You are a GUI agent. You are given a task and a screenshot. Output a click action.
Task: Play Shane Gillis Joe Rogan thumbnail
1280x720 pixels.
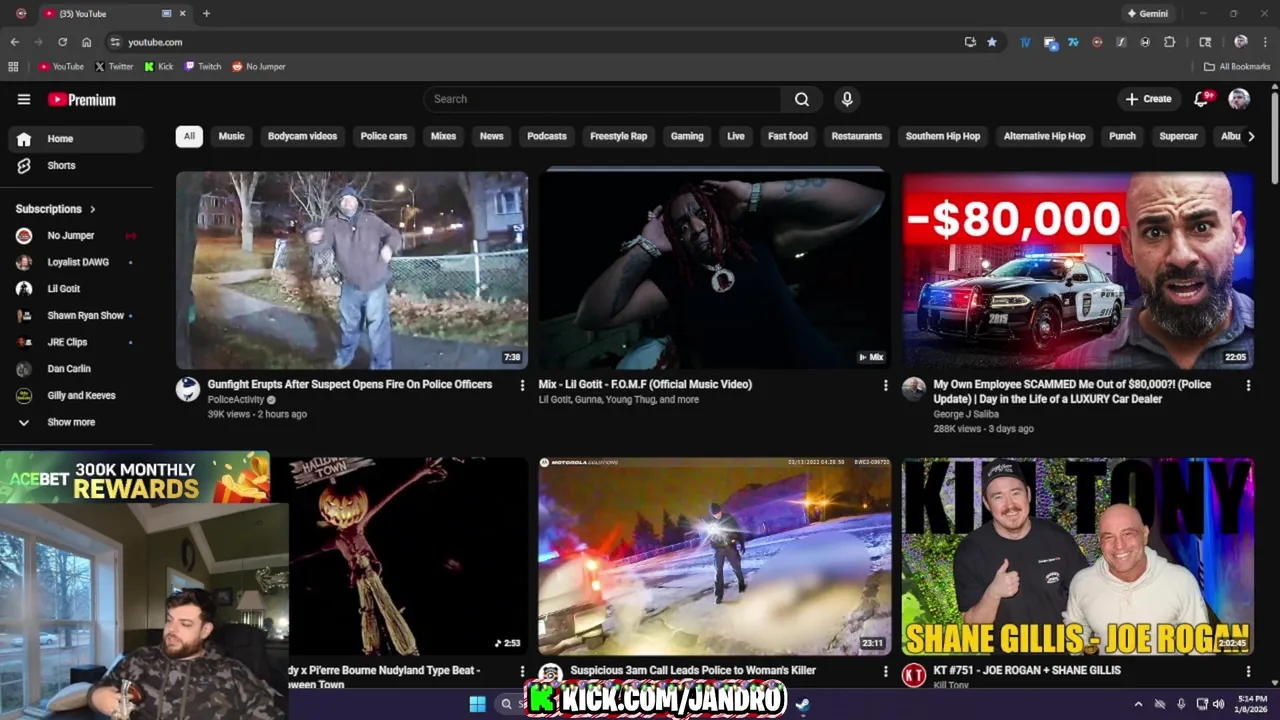[1078, 556]
